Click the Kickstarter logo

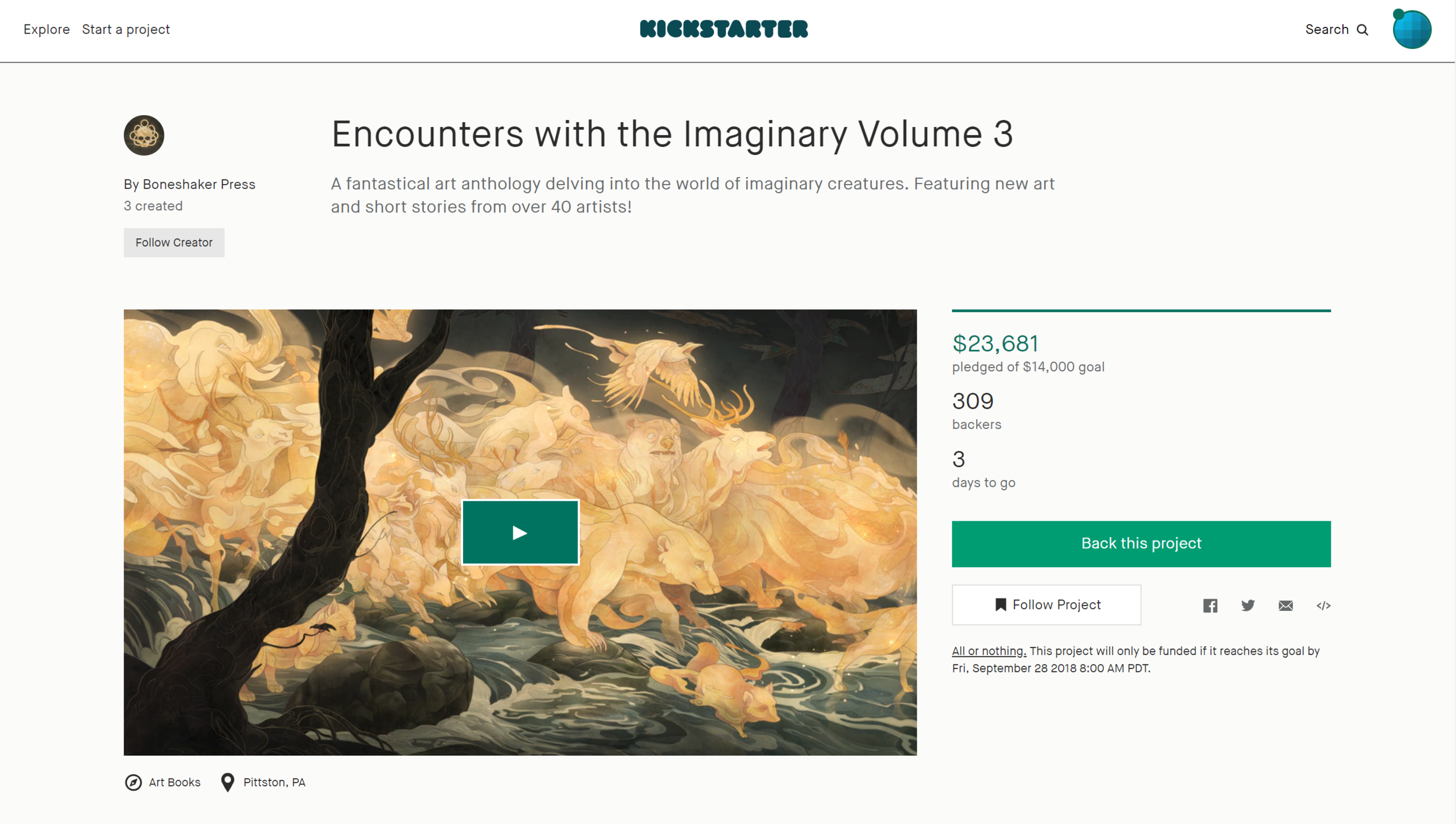[x=723, y=29]
